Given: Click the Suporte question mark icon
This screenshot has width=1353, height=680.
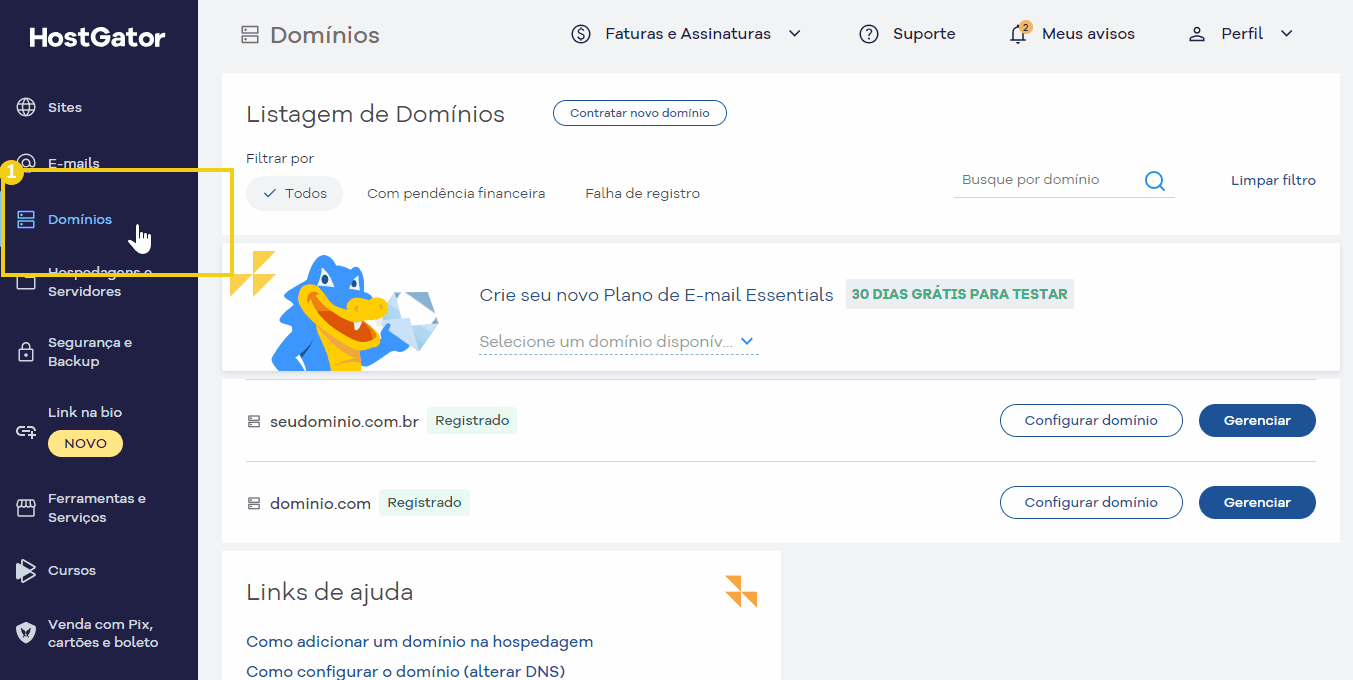Looking at the screenshot, I should (869, 34).
